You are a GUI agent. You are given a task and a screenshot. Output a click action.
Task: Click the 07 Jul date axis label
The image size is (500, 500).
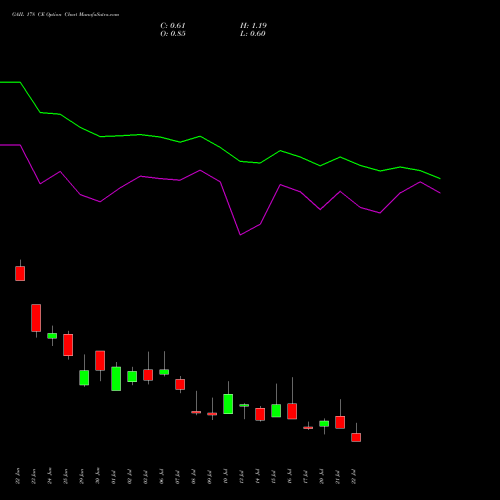pyautogui.click(x=178, y=476)
